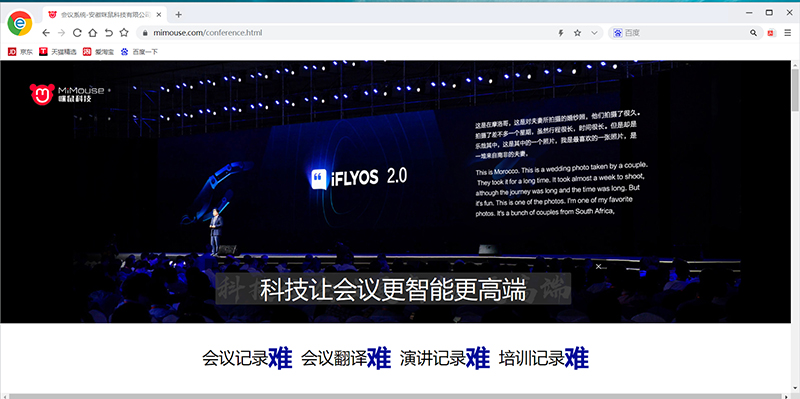The height and width of the screenshot is (399, 800).
Task: Click the lock icon in address bar
Action: tap(145, 33)
